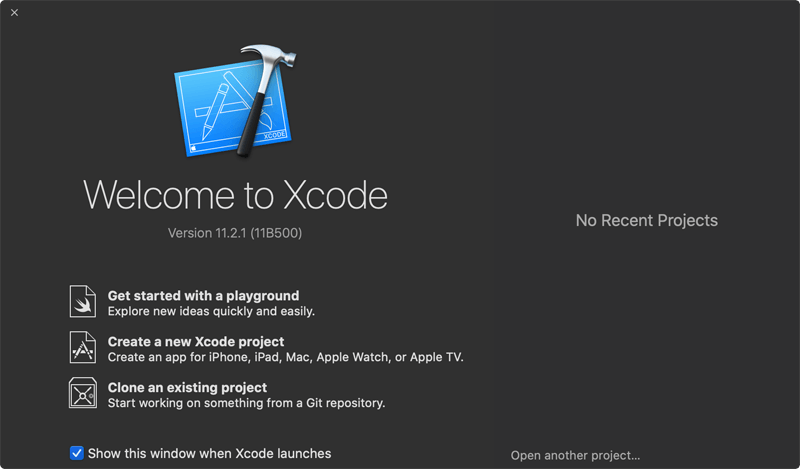This screenshot has height=469, width=800.
Task: Open another project link
Action: click(x=575, y=455)
